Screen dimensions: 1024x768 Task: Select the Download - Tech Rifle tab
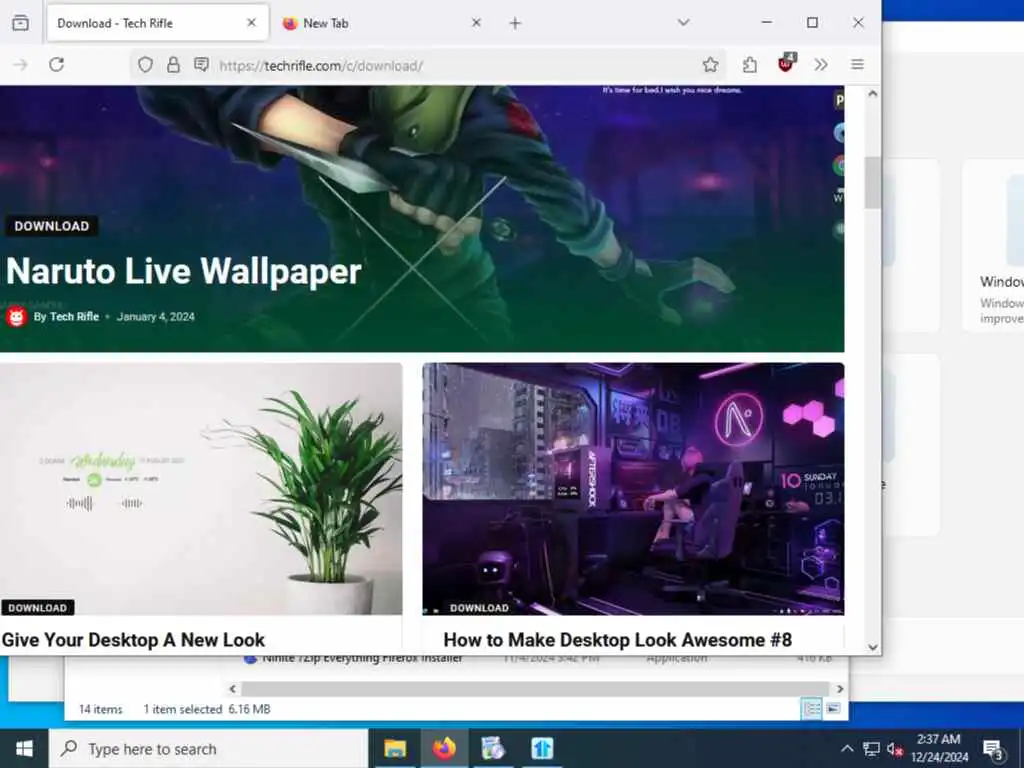(157, 24)
